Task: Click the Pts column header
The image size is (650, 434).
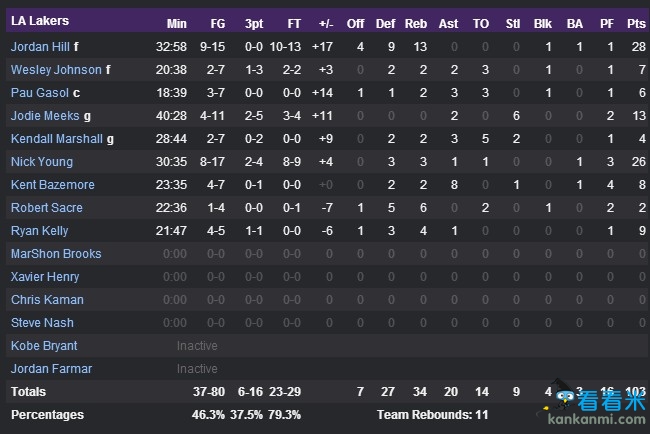Action: [636, 24]
